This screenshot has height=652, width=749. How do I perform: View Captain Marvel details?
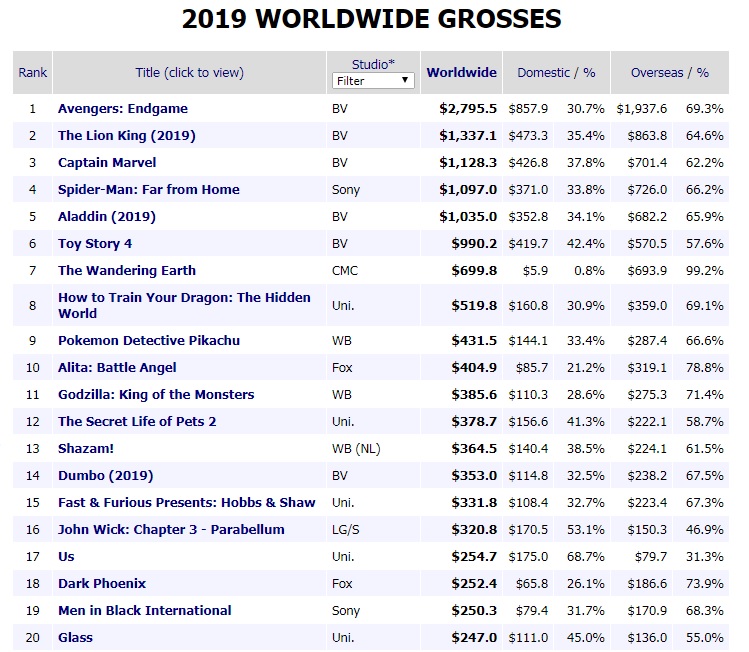click(x=107, y=162)
